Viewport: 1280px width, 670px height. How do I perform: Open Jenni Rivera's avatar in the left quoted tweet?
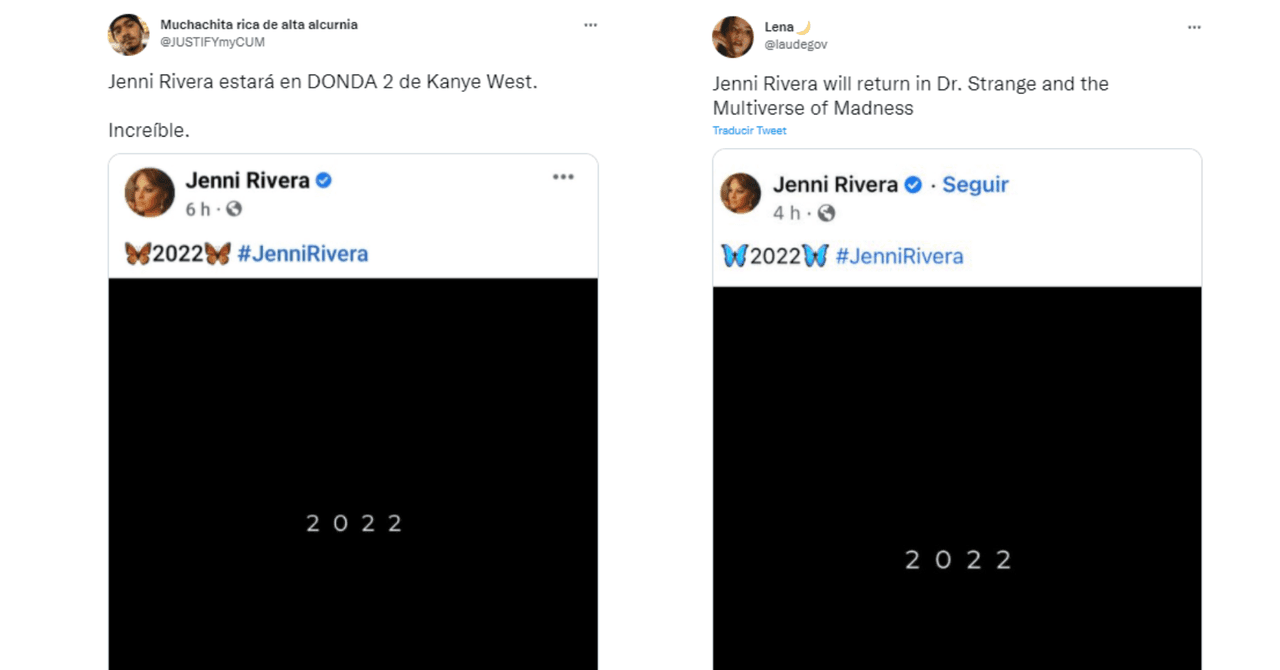tap(150, 191)
